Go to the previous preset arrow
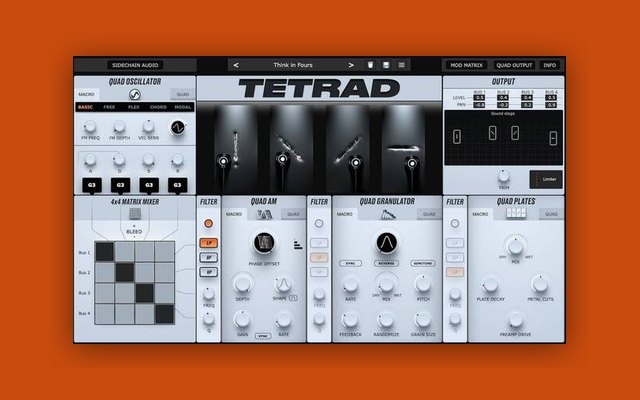Image resolution: width=640 pixels, height=400 pixels. coord(236,65)
